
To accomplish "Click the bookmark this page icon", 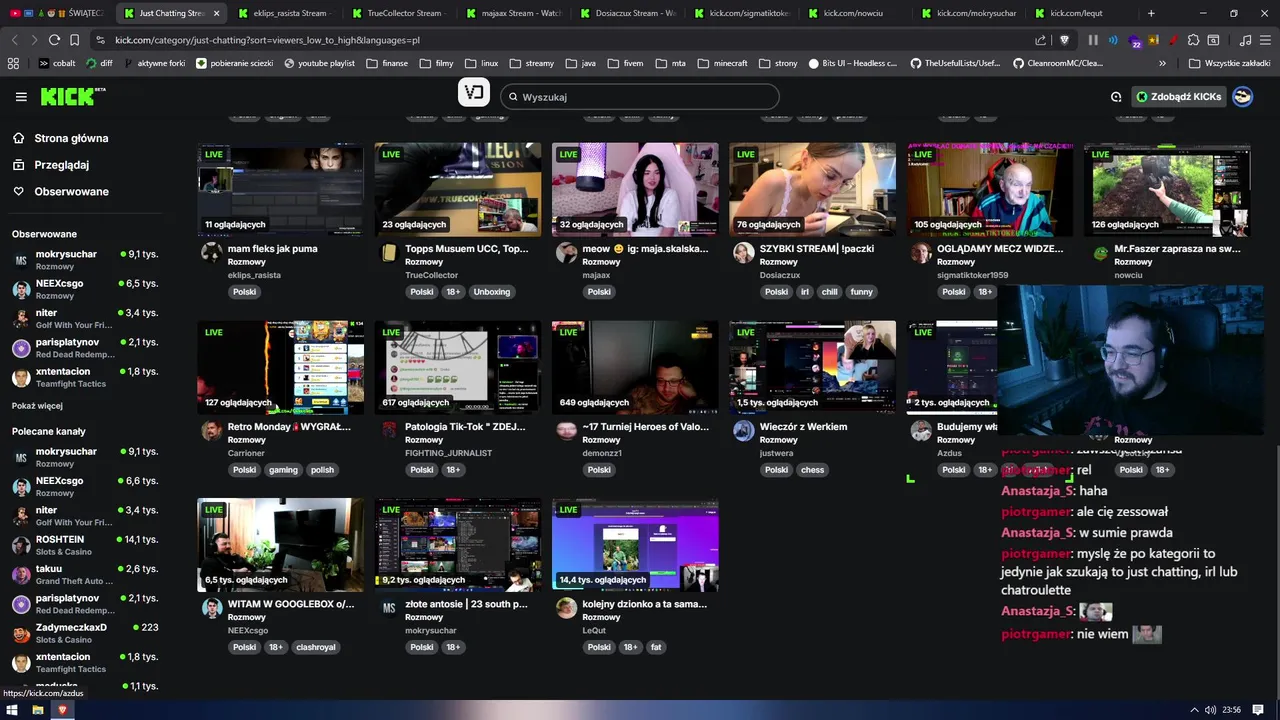I will (x=75, y=40).
